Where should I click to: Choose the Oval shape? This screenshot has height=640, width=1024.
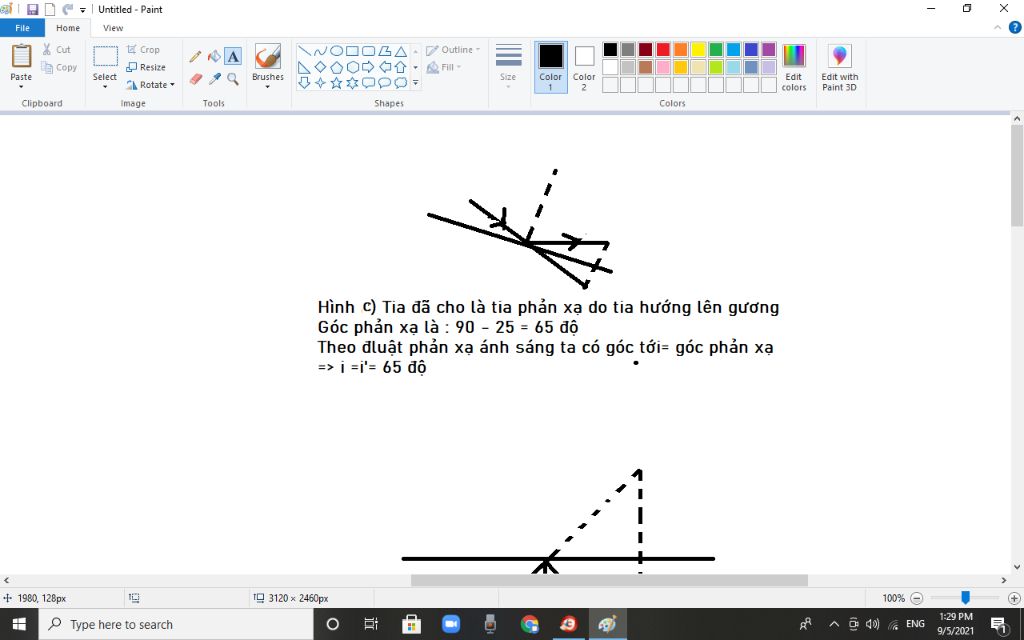[336, 51]
